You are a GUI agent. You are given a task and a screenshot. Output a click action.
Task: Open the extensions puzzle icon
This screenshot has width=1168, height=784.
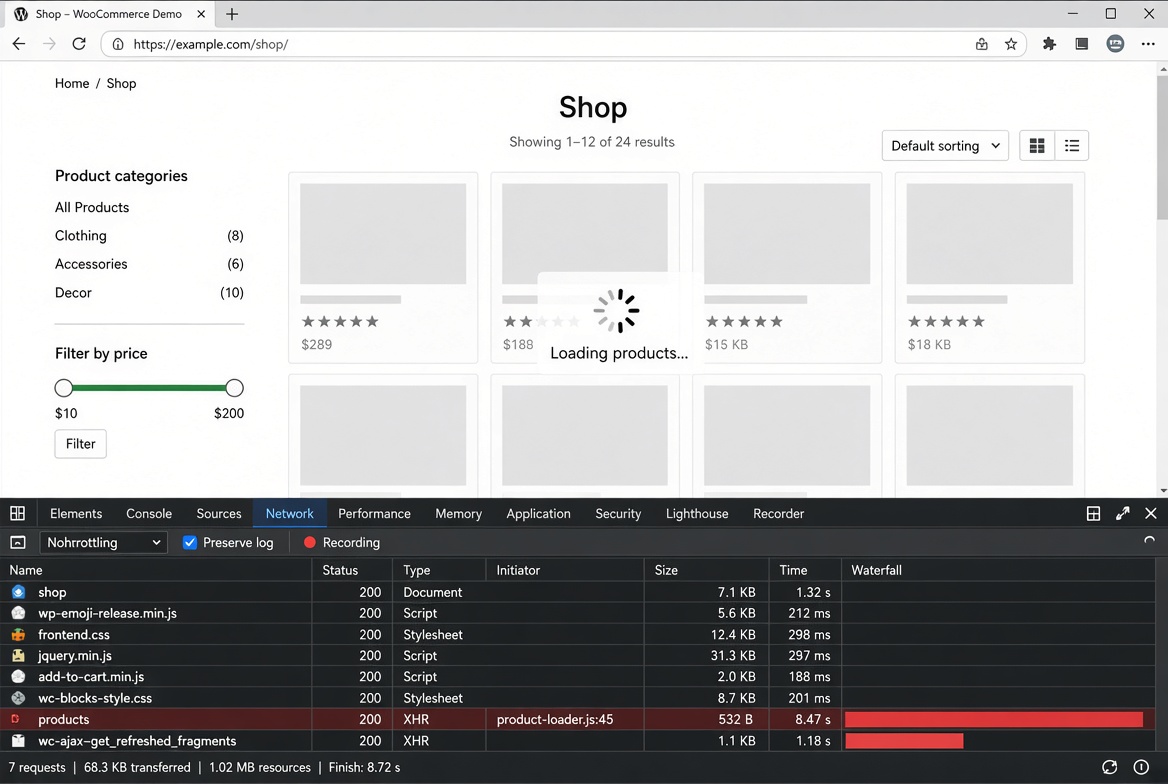(x=1050, y=44)
